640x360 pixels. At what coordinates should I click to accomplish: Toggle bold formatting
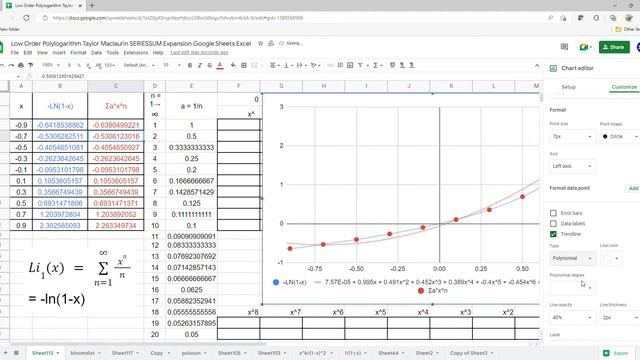point(190,65)
